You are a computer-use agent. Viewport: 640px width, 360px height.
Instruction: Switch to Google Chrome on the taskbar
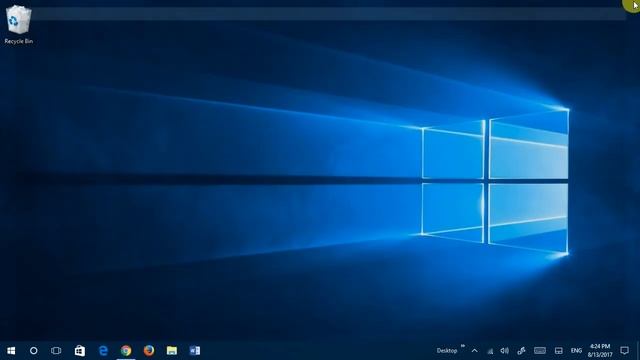tap(126, 351)
